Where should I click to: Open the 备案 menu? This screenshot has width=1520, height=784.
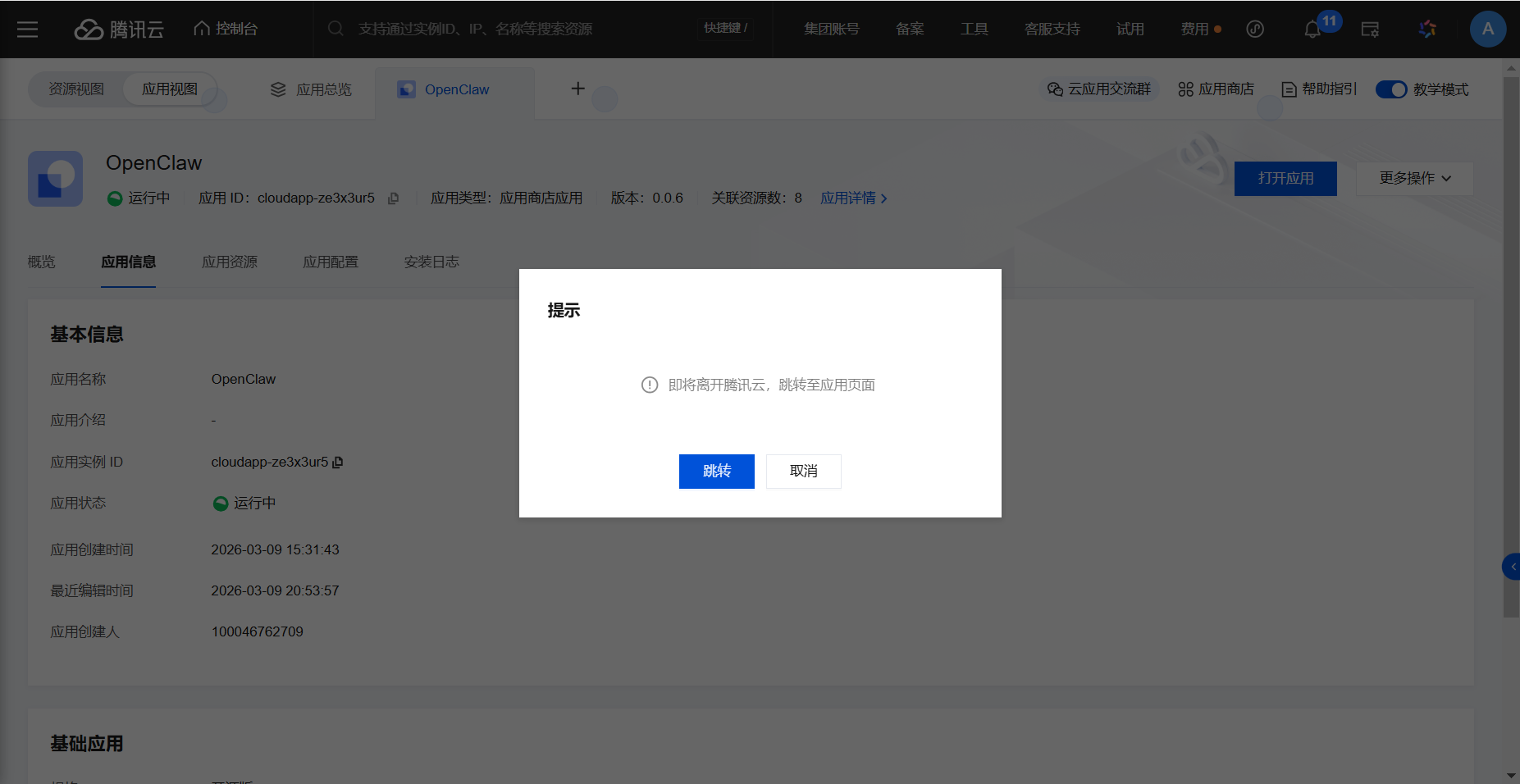(x=910, y=29)
